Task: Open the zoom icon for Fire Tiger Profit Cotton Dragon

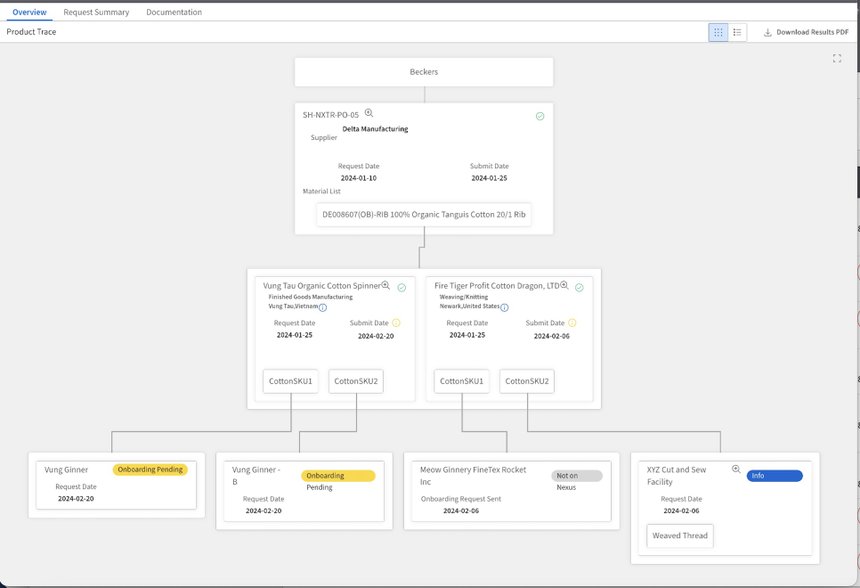Action: [564, 285]
